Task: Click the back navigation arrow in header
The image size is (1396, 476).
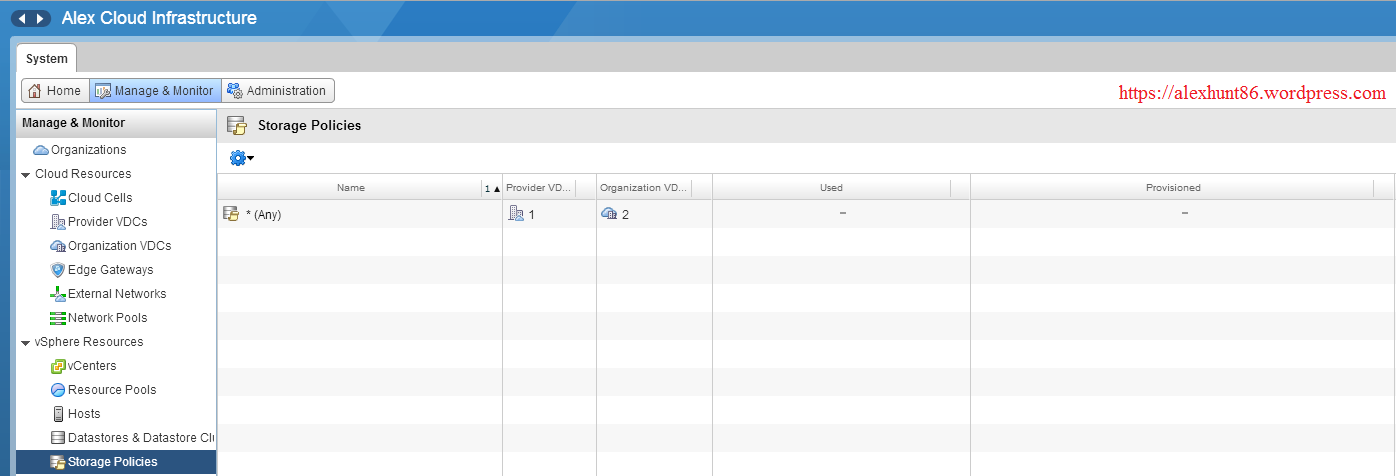Action: pyautogui.click(x=22, y=19)
